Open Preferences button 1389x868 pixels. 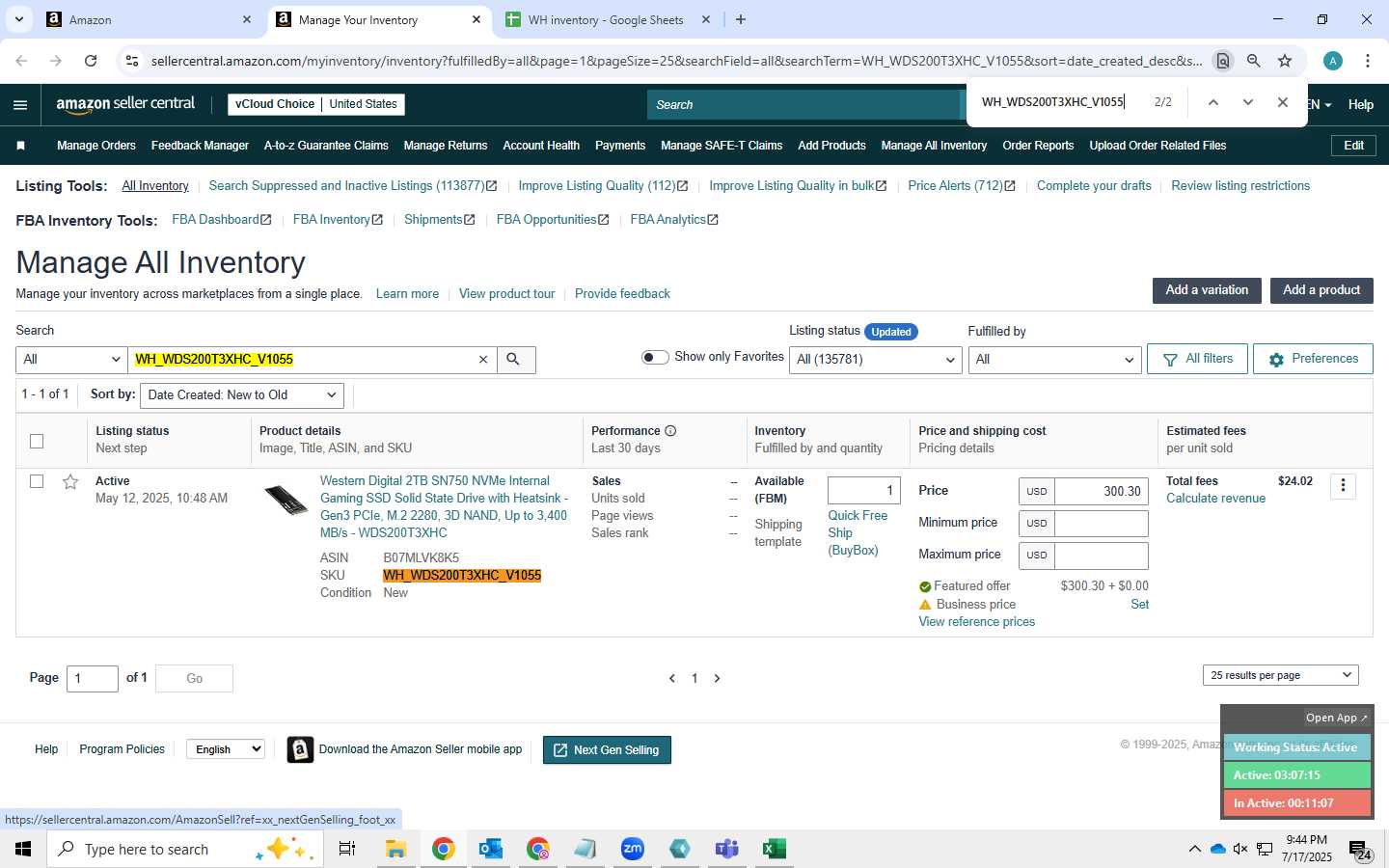pyautogui.click(x=1313, y=359)
